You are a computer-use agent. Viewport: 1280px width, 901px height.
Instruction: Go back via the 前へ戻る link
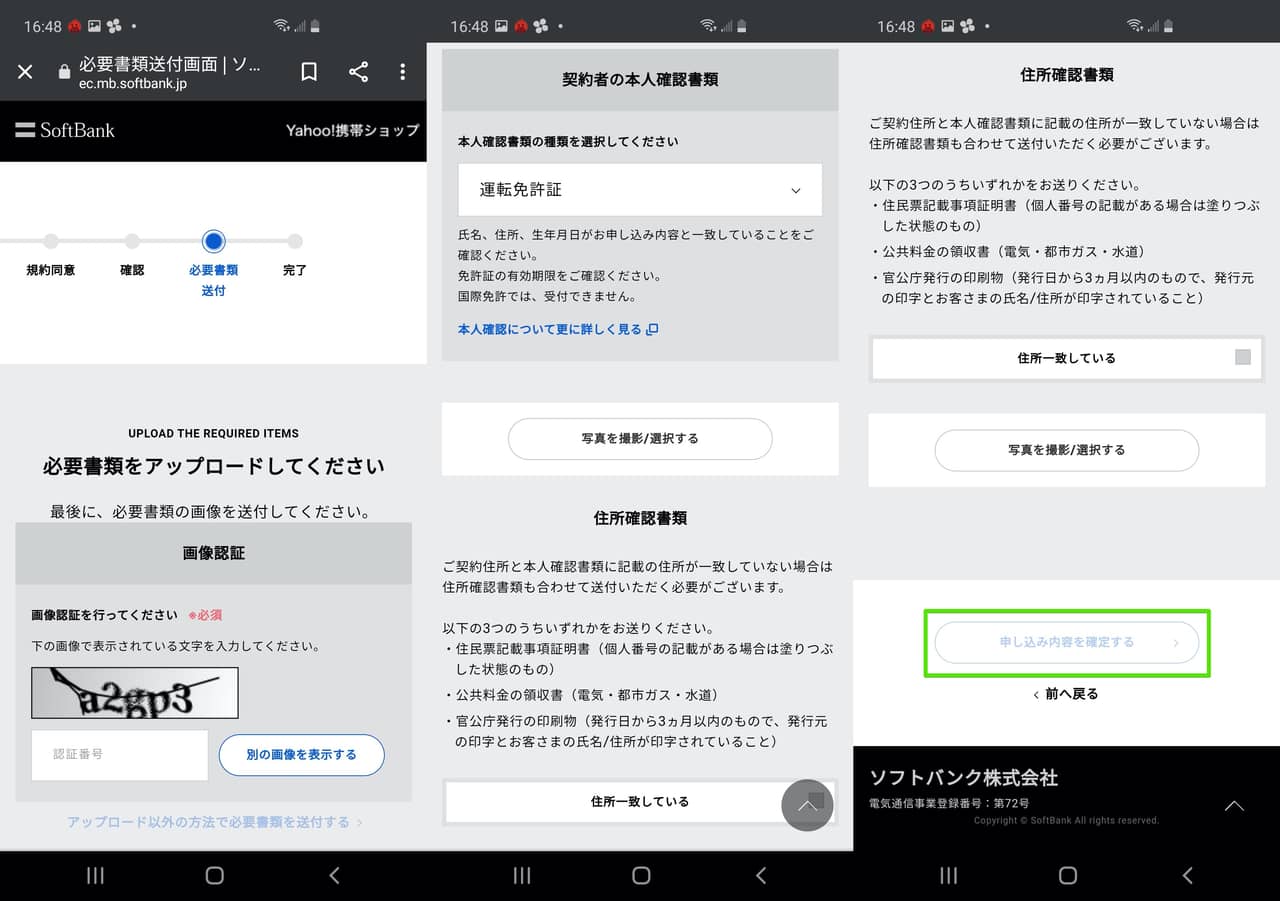click(x=1066, y=694)
